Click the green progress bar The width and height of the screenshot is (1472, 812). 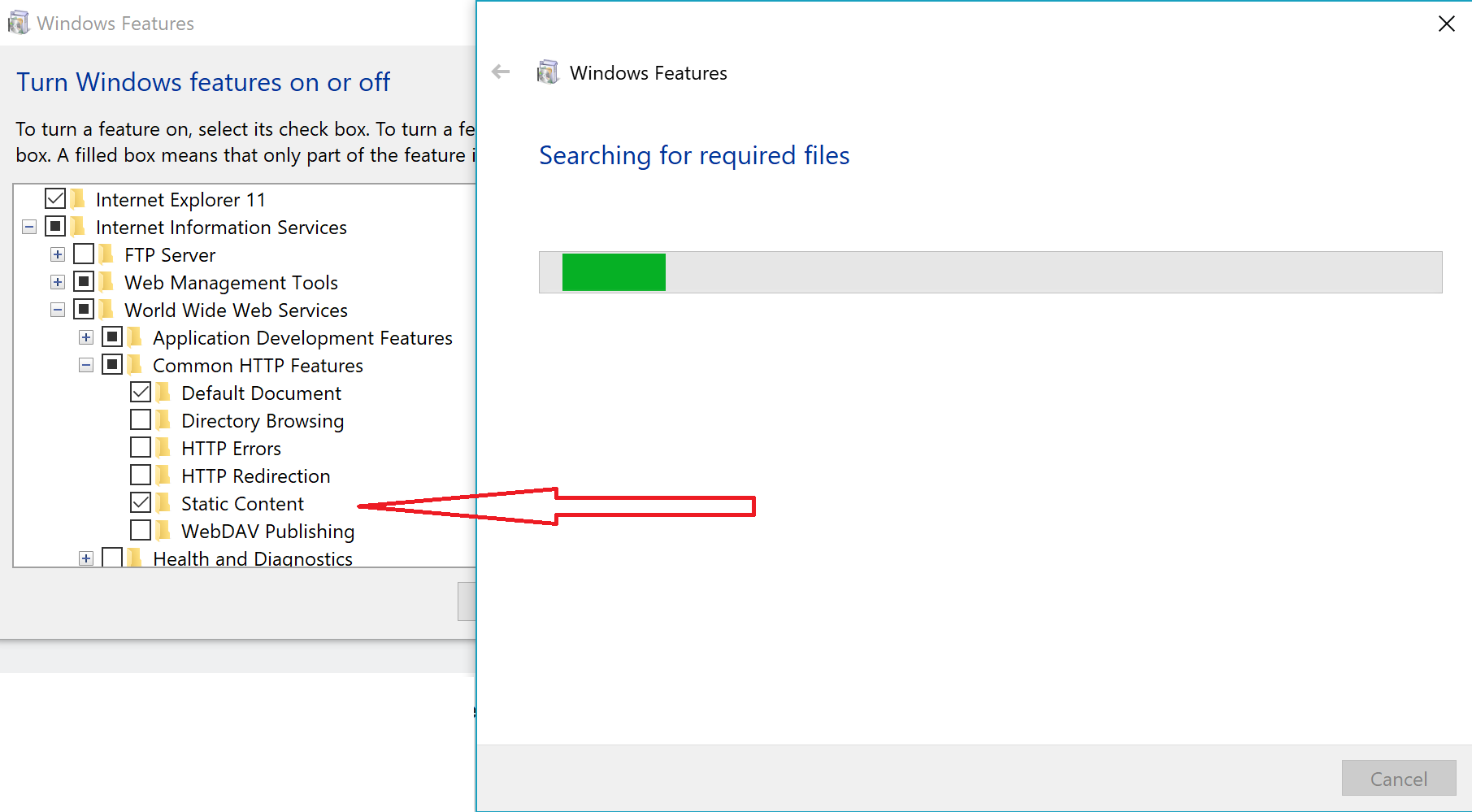coord(614,272)
